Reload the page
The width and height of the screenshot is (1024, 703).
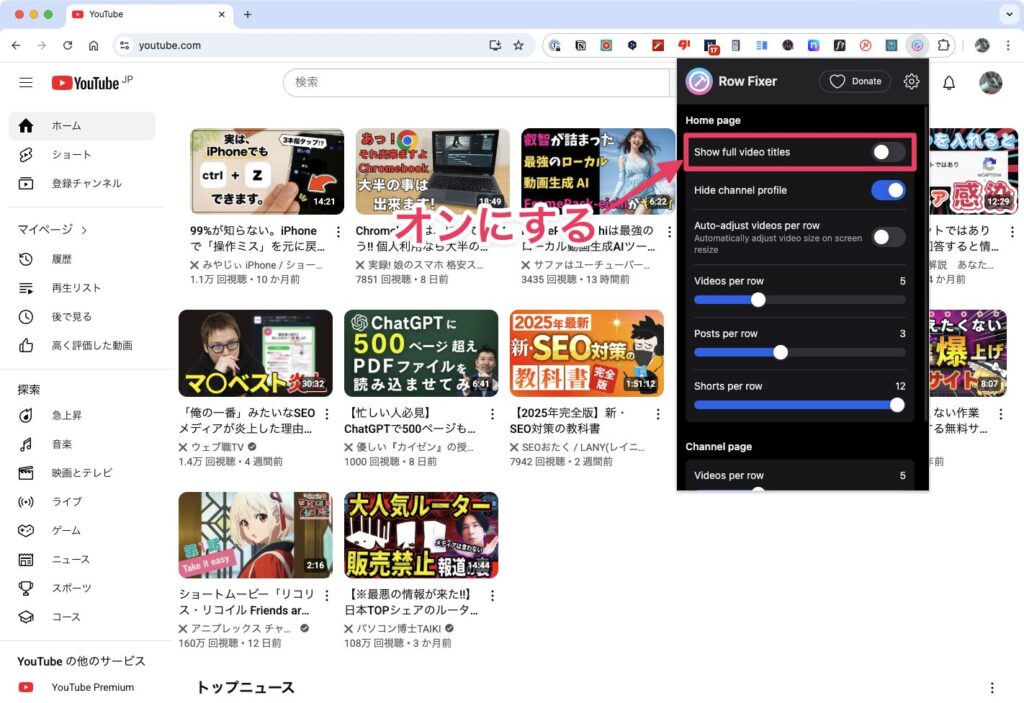[x=67, y=45]
